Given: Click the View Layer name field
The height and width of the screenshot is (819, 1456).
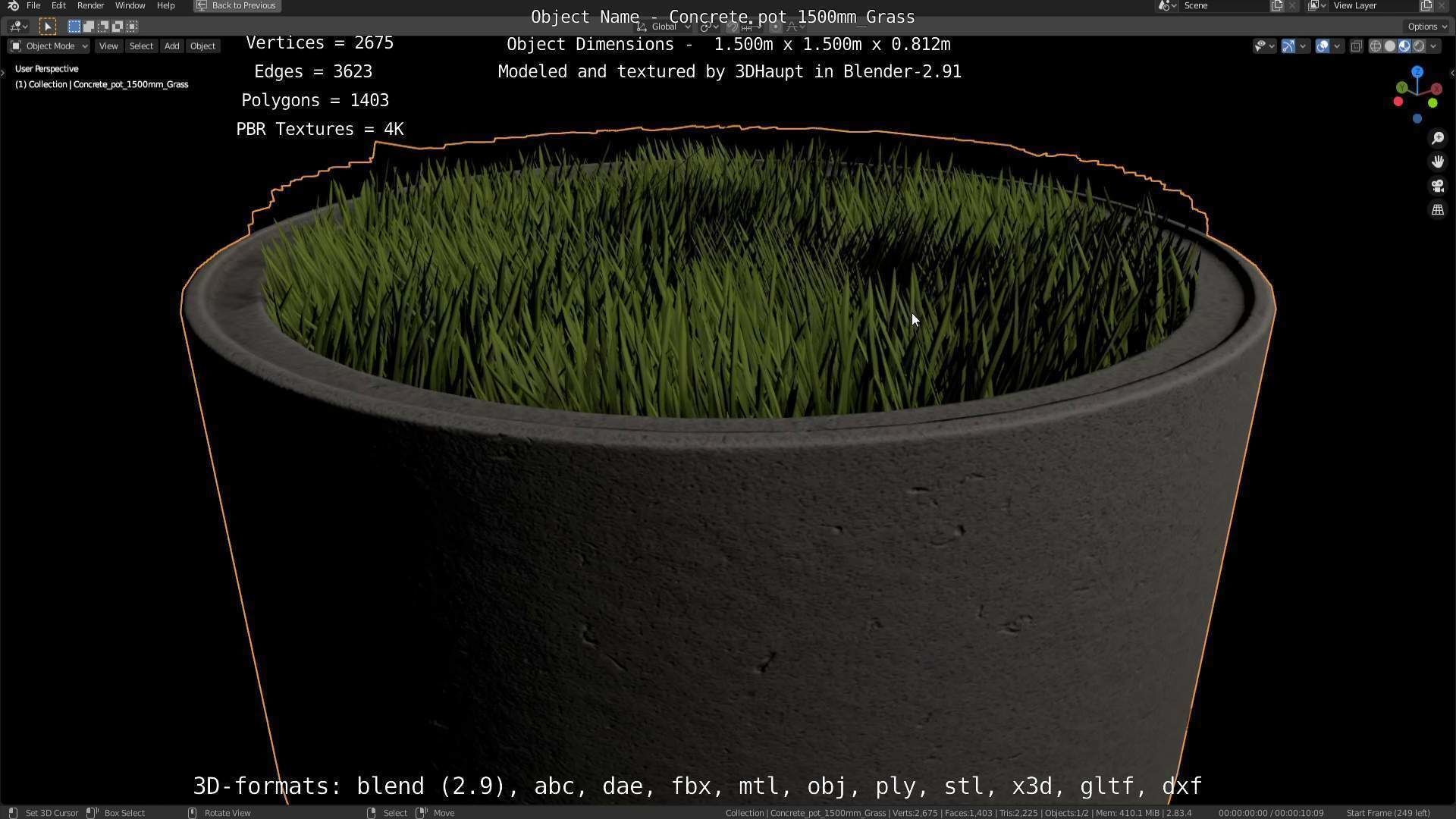Looking at the screenshot, I should click(1374, 6).
